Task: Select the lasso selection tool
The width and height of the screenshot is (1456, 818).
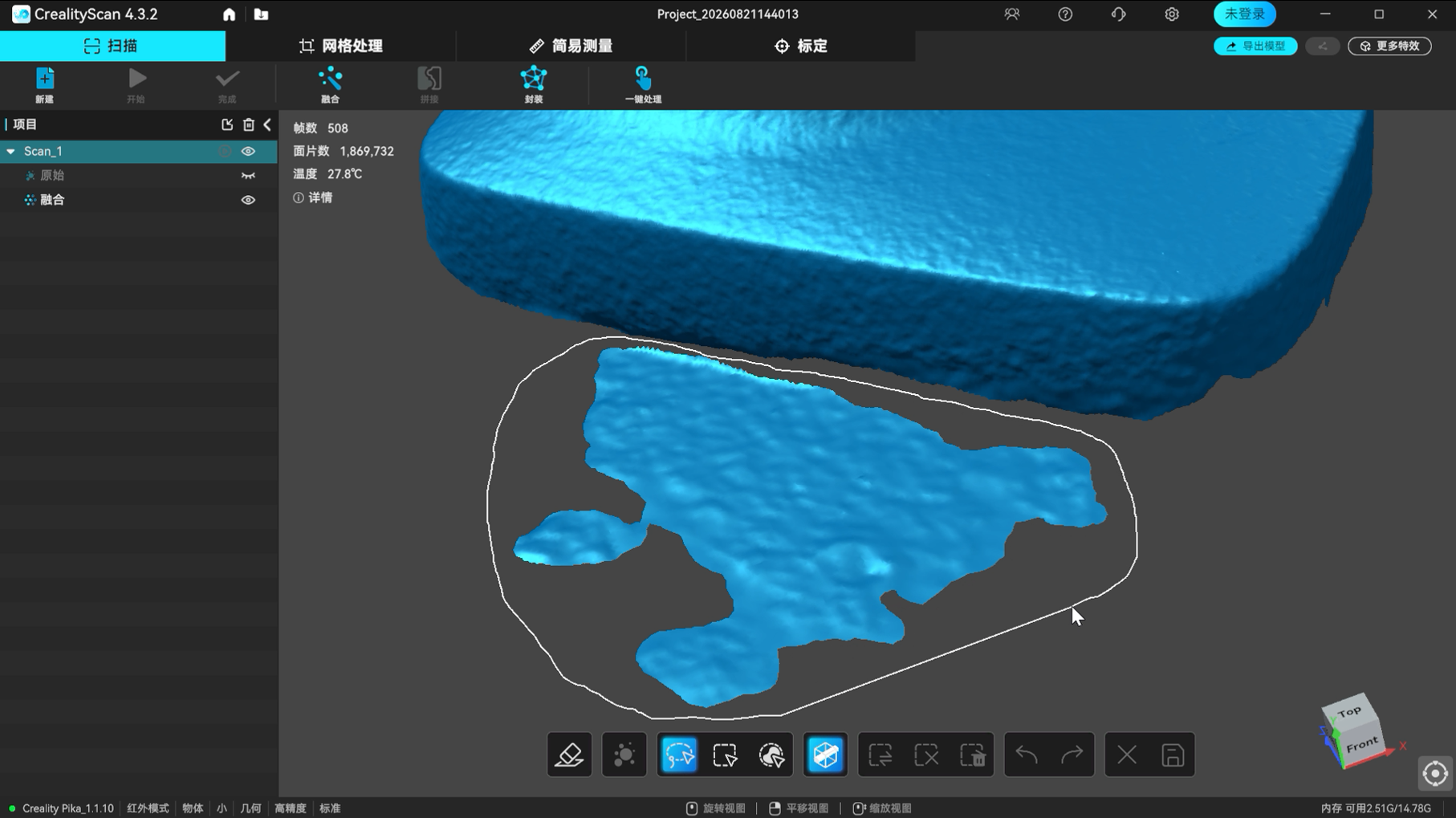Action: coord(679,755)
